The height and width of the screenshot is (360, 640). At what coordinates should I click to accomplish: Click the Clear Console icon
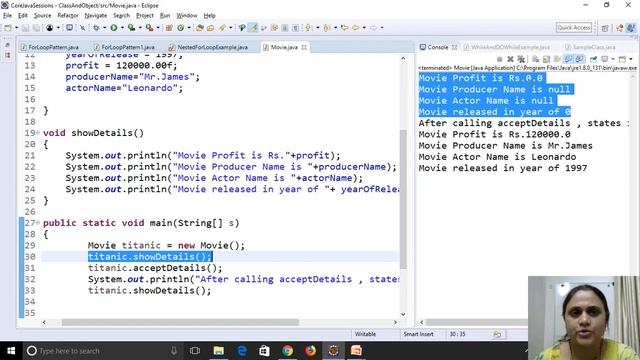coord(536,59)
